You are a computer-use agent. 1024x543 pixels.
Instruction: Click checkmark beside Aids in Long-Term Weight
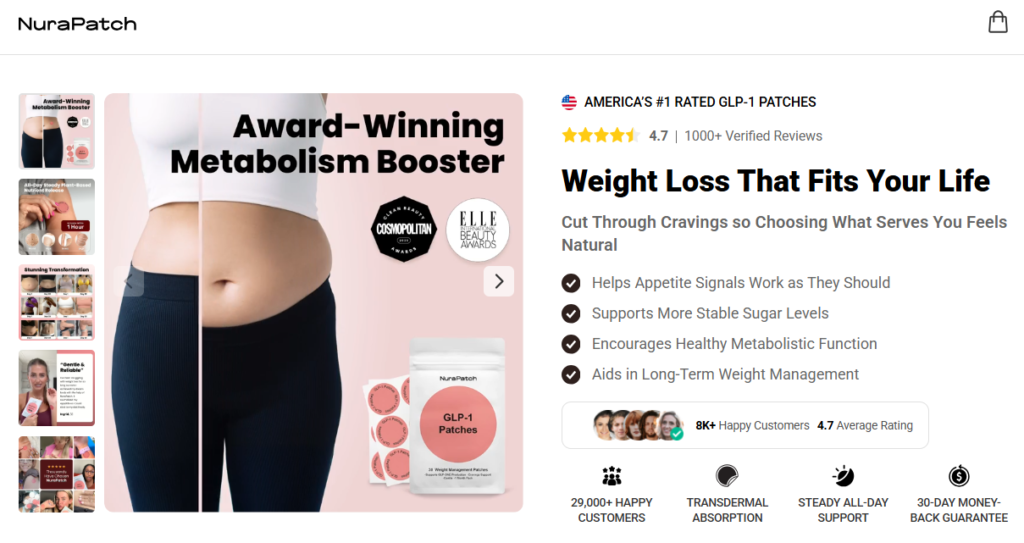click(571, 374)
